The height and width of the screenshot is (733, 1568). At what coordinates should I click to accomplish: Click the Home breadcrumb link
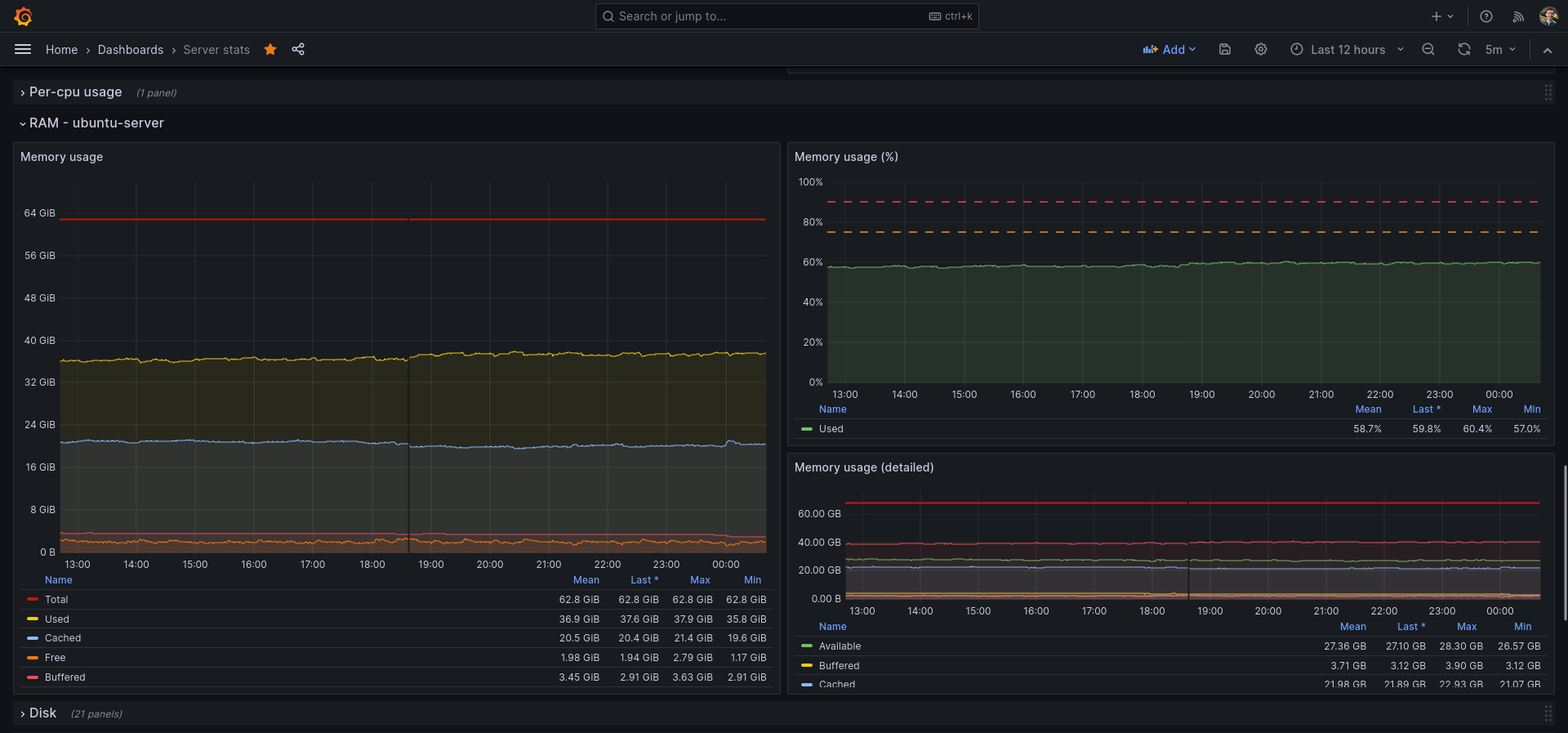tap(61, 50)
